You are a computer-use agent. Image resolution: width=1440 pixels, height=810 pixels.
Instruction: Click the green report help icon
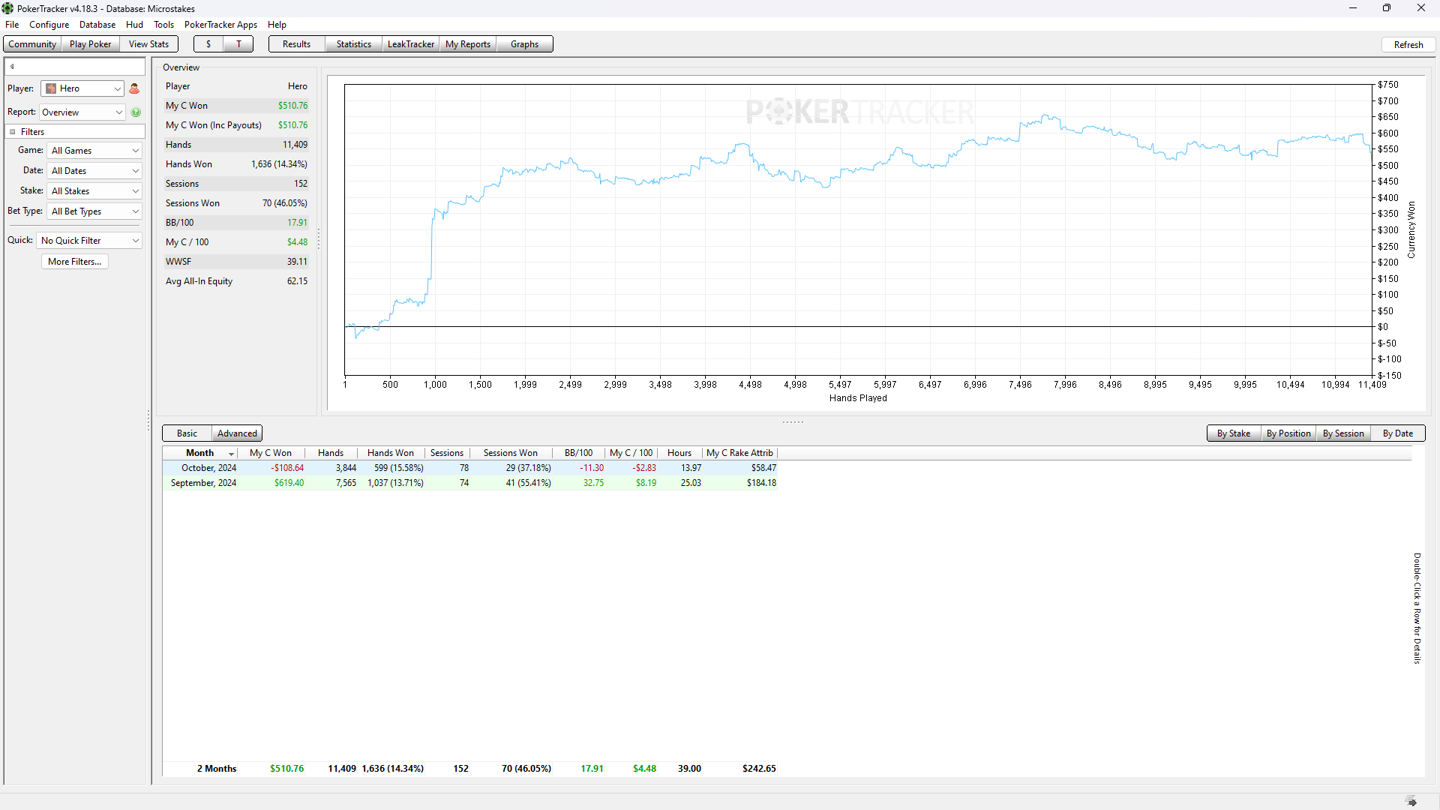point(135,113)
